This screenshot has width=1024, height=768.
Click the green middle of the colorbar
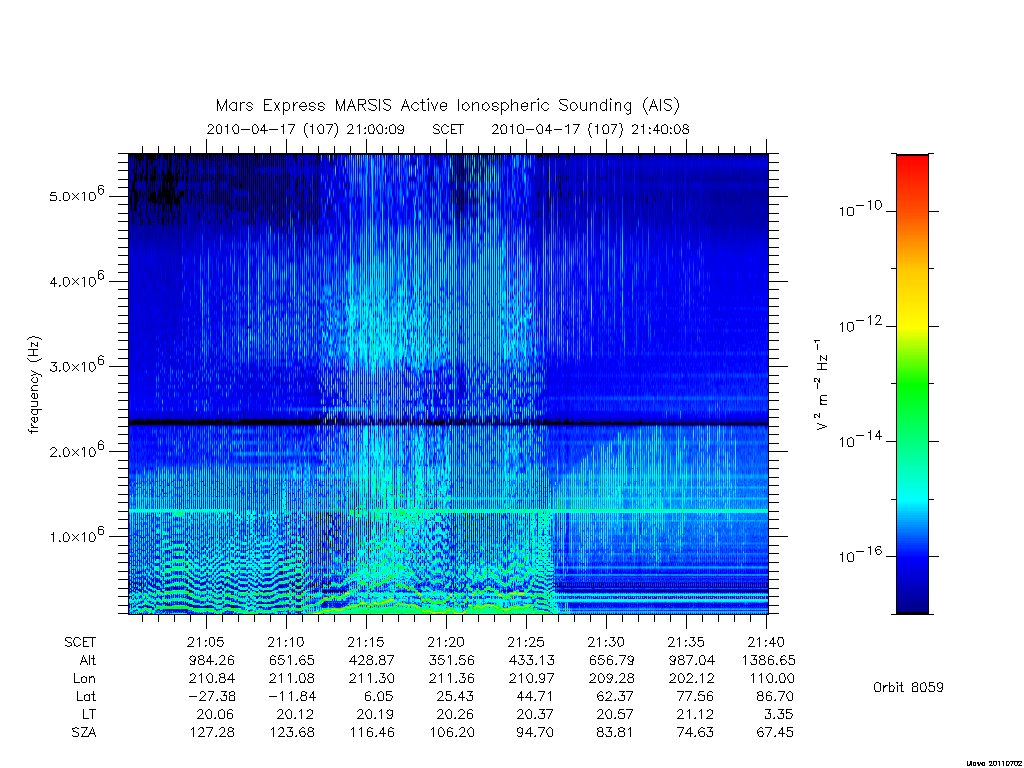point(912,385)
